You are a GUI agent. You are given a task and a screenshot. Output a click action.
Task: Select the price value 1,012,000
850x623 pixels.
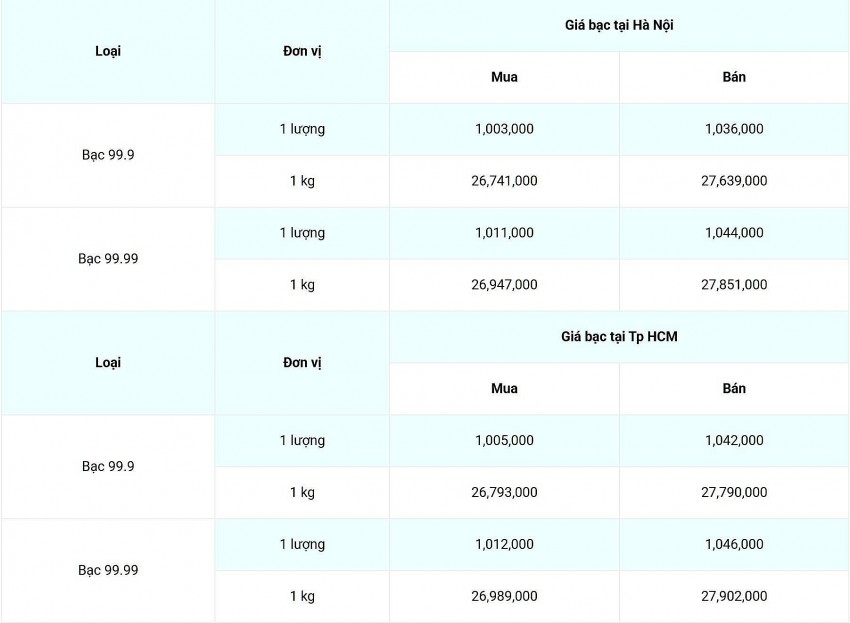(504, 544)
